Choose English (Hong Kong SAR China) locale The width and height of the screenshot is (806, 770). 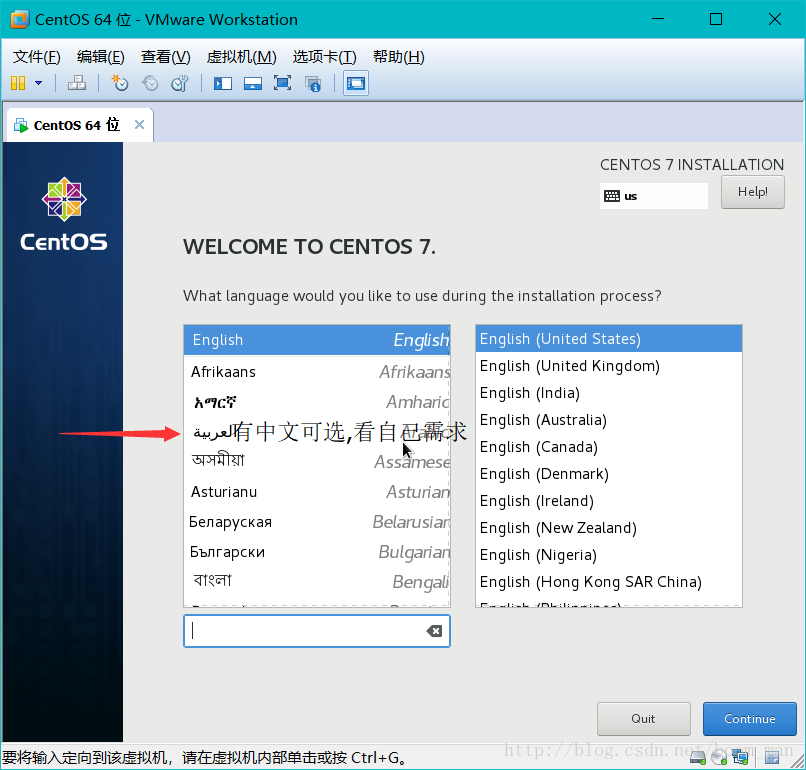pyautogui.click(x=609, y=582)
